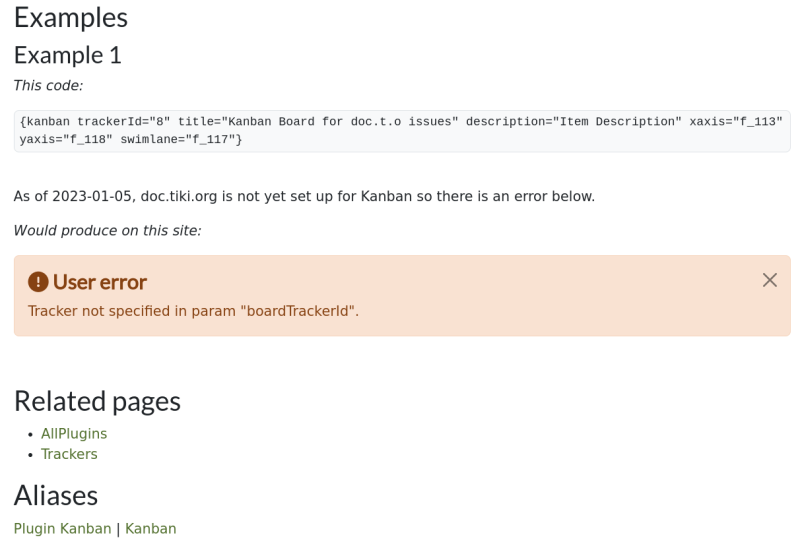Dismiss the User error alert
Image resolution: width=800 pixels, height=550 pixels.
(x=769, y=280)
